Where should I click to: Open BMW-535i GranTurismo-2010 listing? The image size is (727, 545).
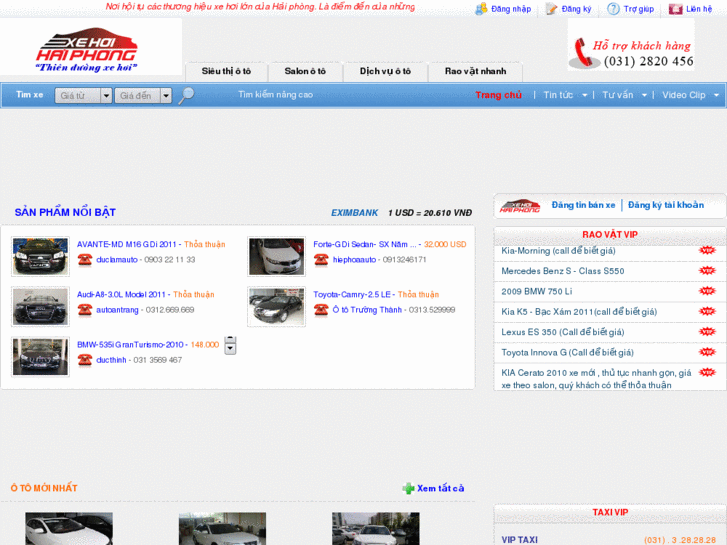tap(130, 345)
